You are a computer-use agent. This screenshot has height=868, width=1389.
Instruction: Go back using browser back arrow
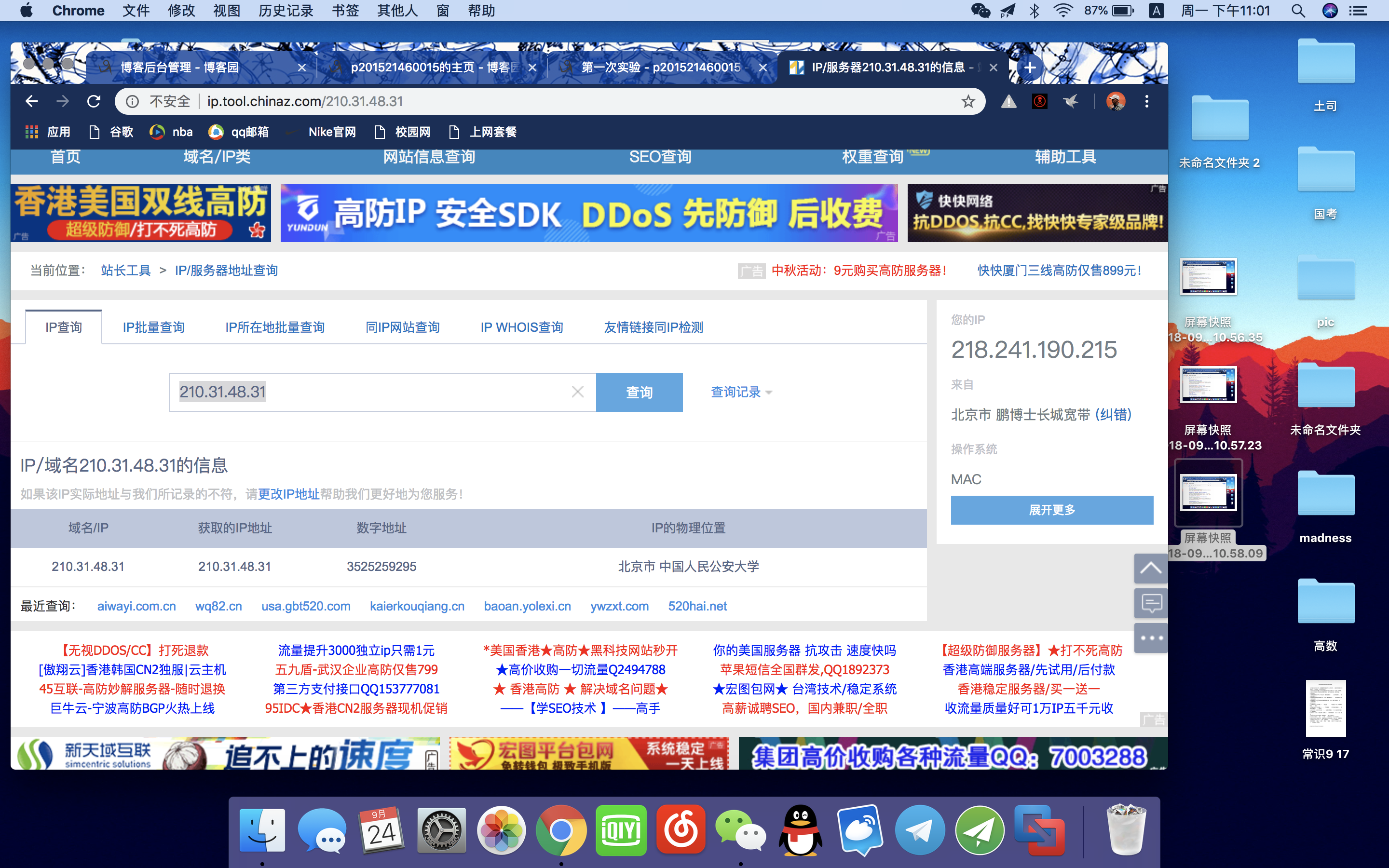31,102
